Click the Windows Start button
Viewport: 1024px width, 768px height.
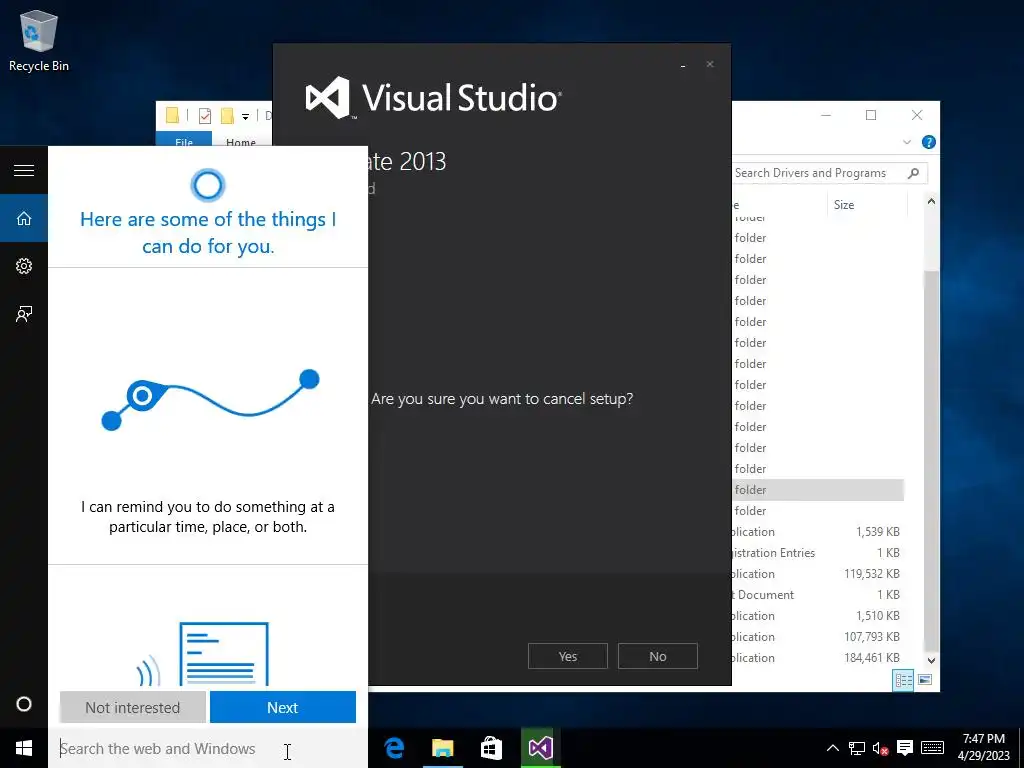[24, 748]
